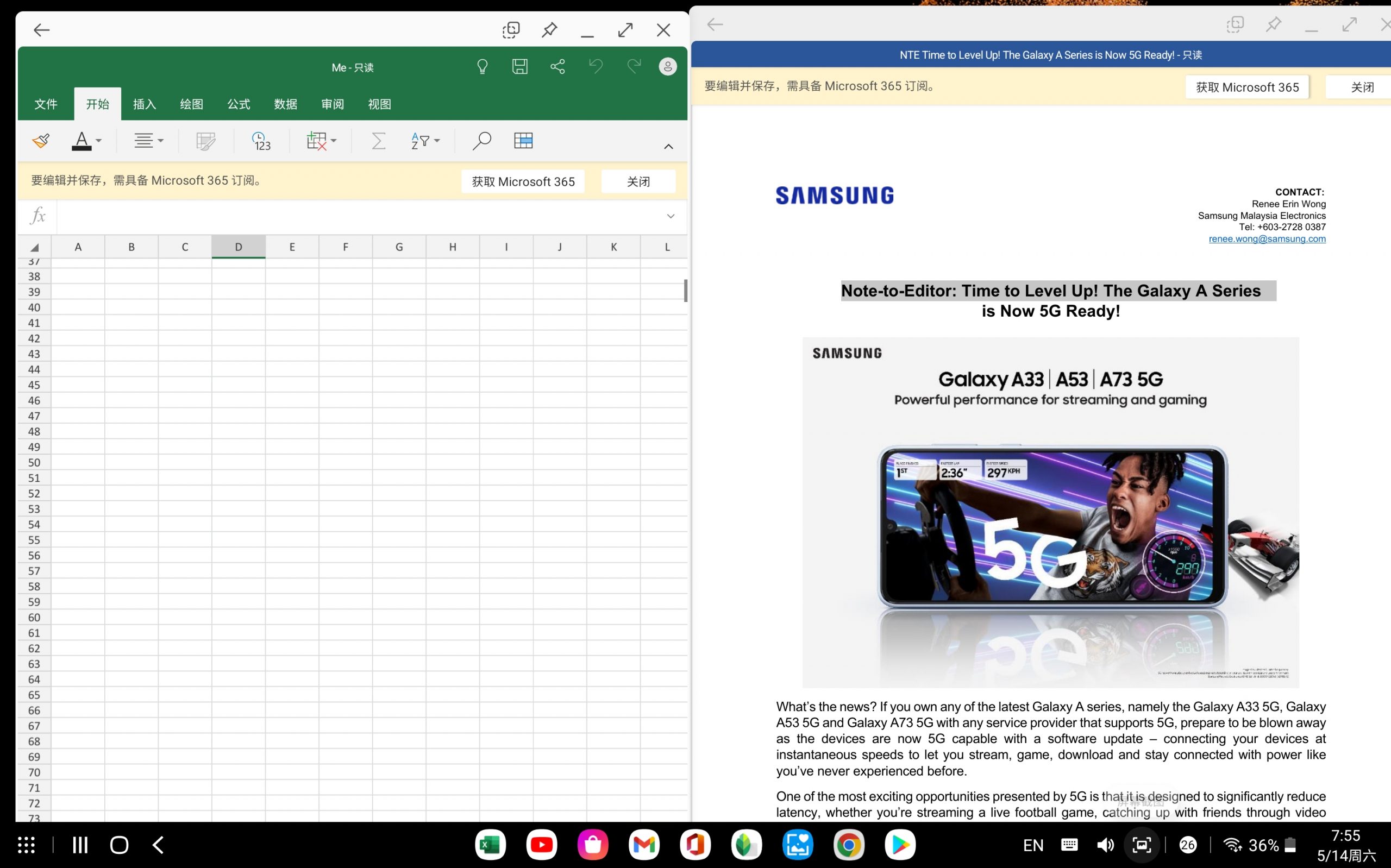1391x868 pixels.
Task: Click the formula bar input field
Action: point(359,216)
